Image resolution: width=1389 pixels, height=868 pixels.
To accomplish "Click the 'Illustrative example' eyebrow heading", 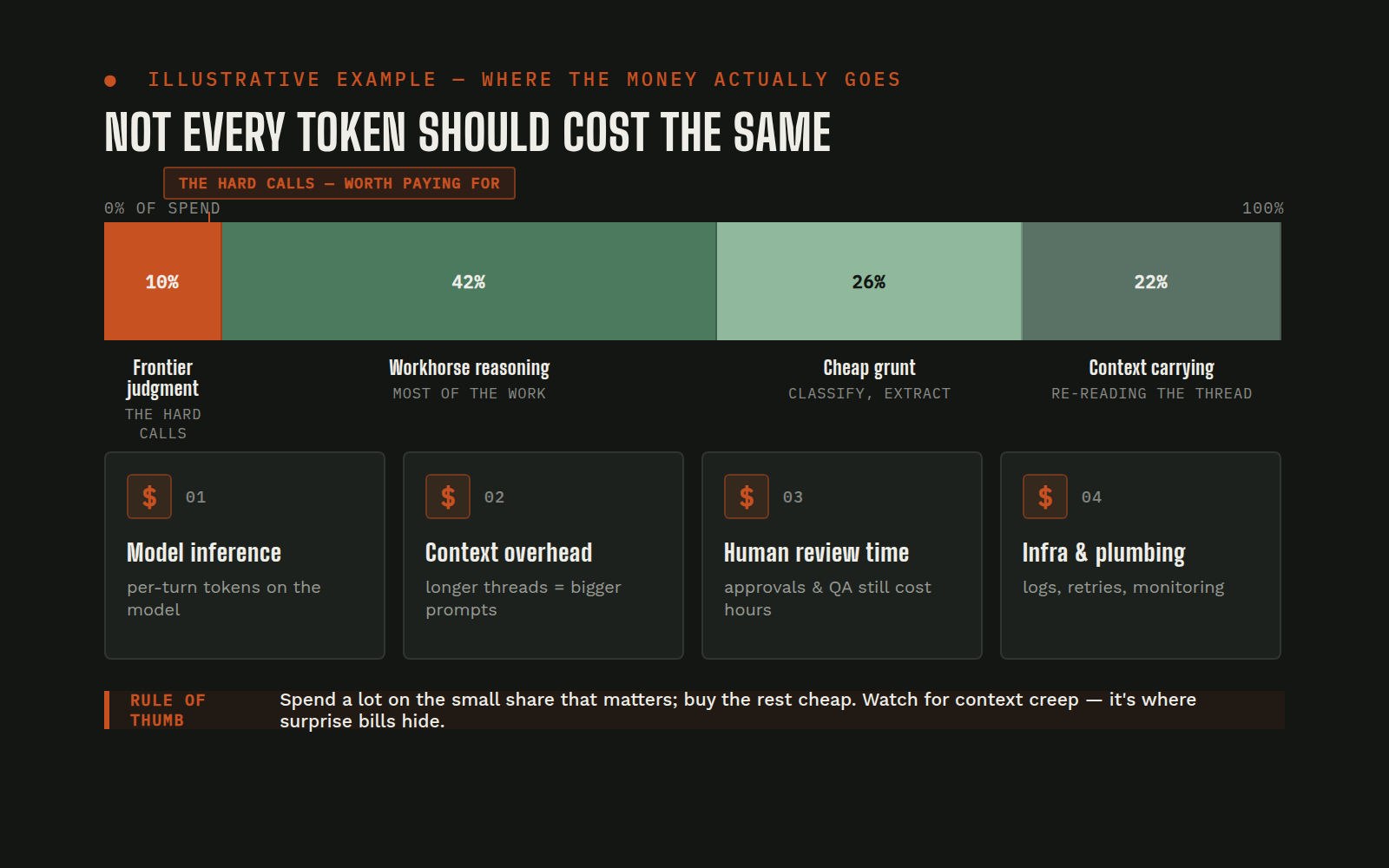I will click(x=524, y=80).
